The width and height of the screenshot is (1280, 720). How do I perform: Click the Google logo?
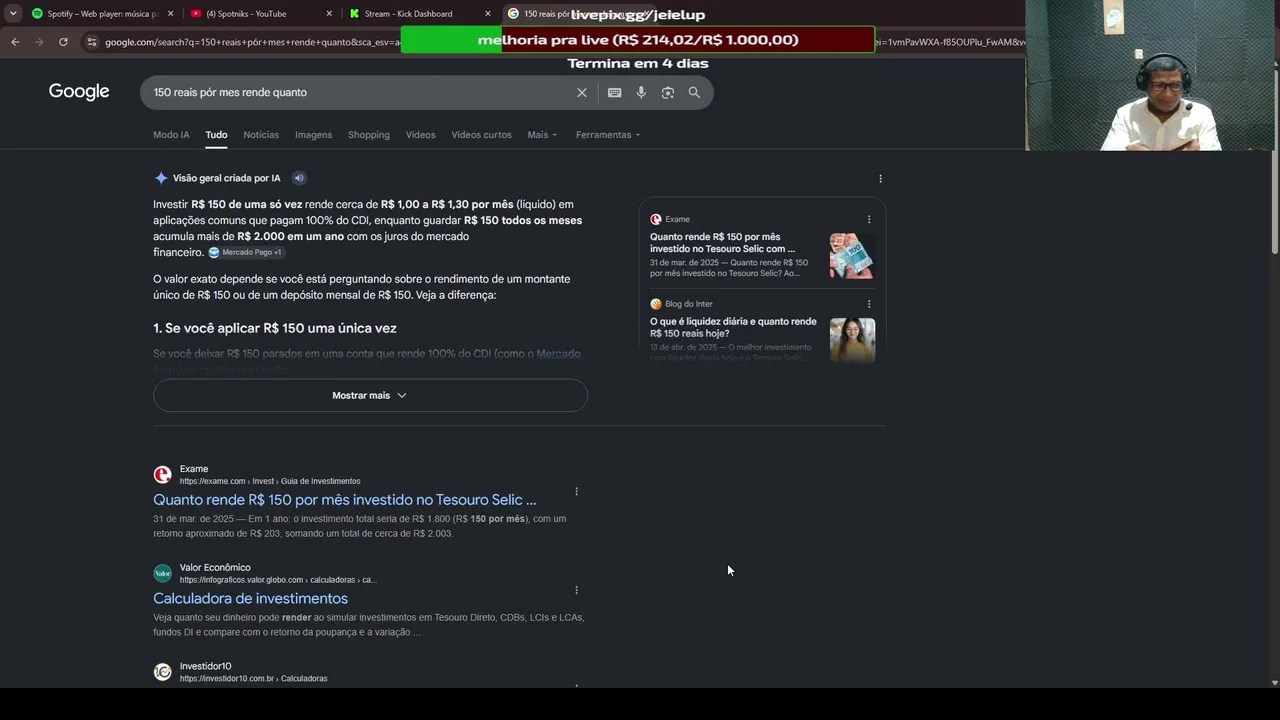[79, 92]
